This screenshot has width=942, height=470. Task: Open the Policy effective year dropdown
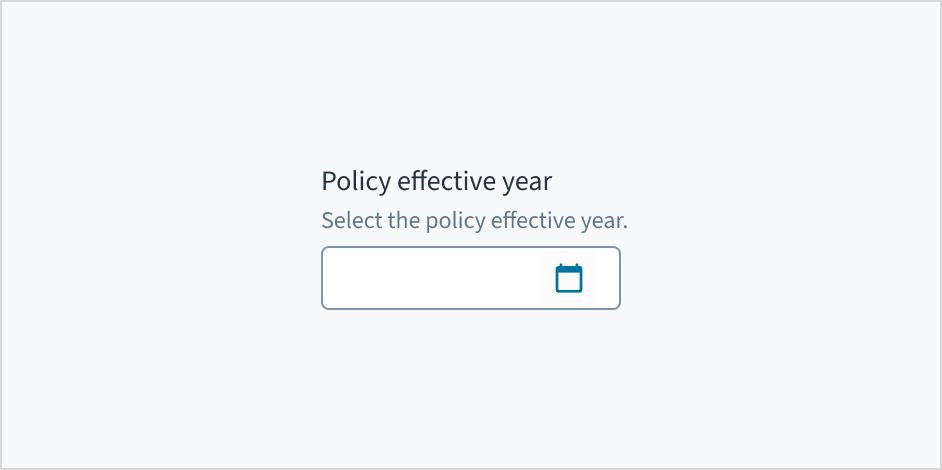[568, 278]
